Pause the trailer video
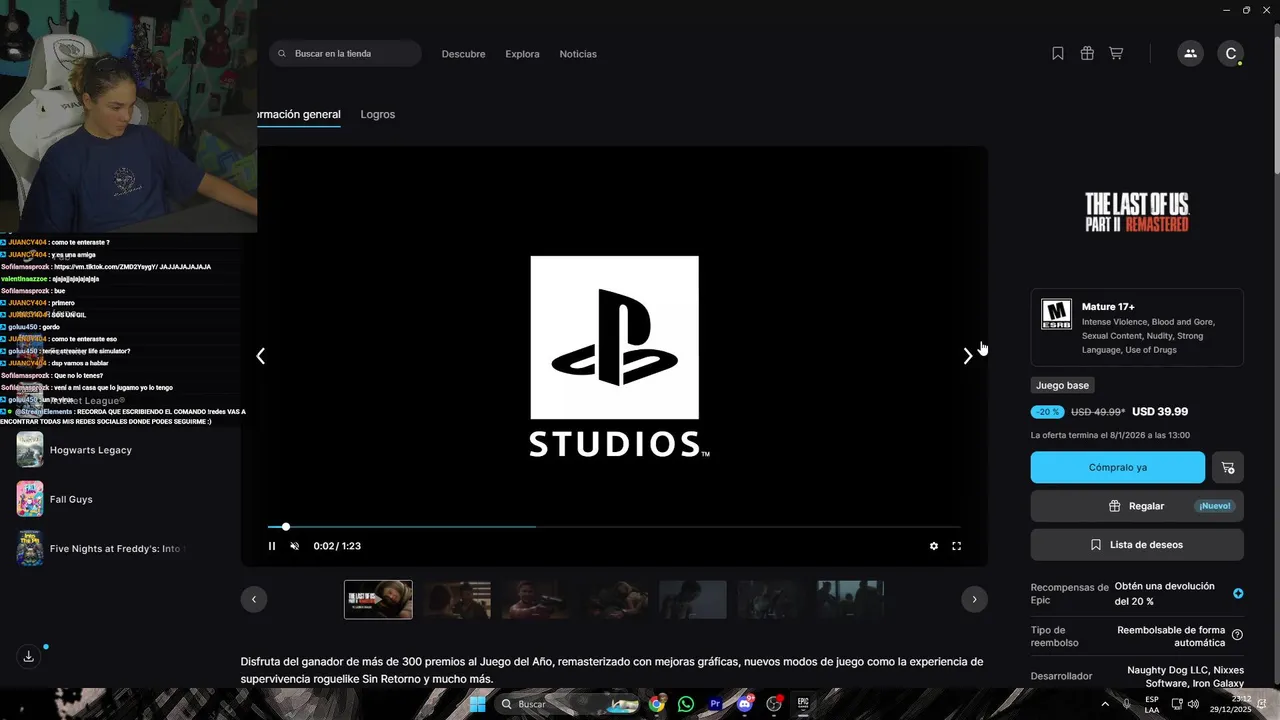This screenshot has height=720, width=1280. tap(272, 546)
